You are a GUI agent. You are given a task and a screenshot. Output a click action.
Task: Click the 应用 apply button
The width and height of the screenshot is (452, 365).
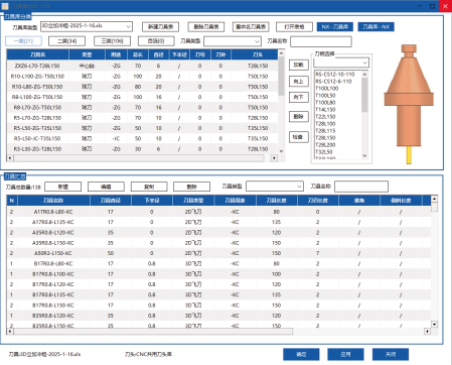click(x=346, y=354)
